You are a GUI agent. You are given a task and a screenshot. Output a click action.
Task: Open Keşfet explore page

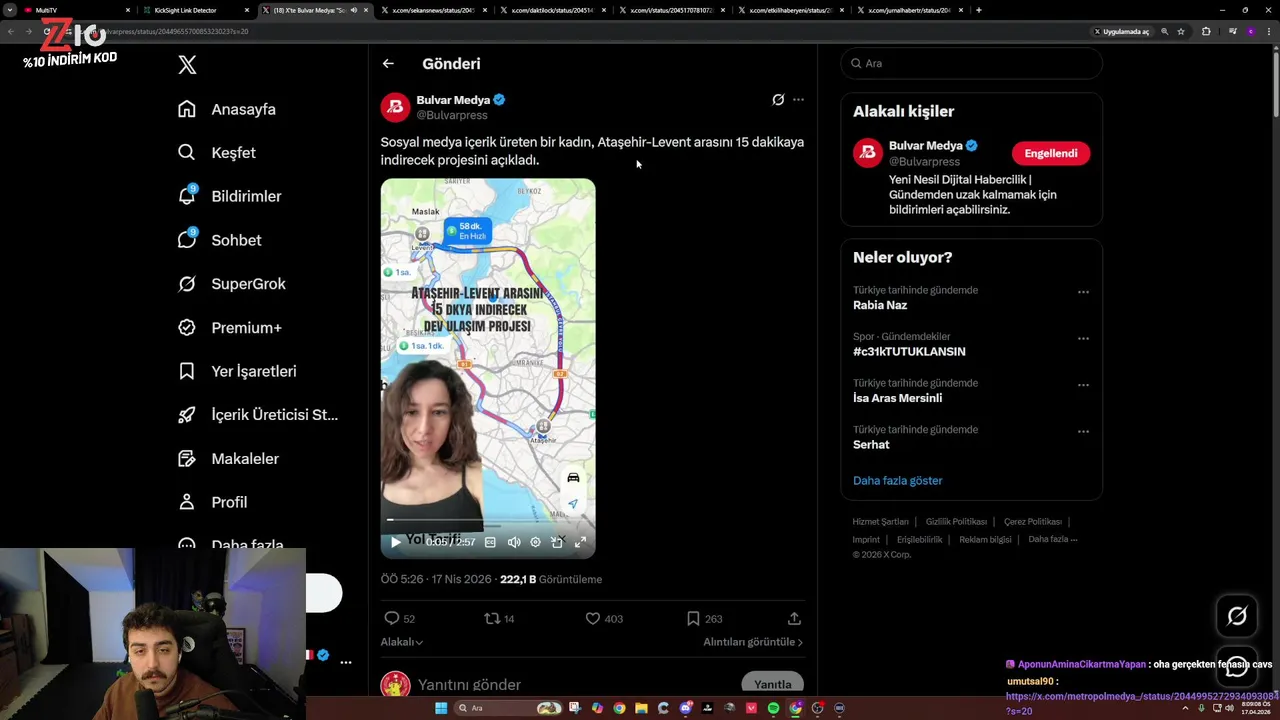click(x=216, y=153)
